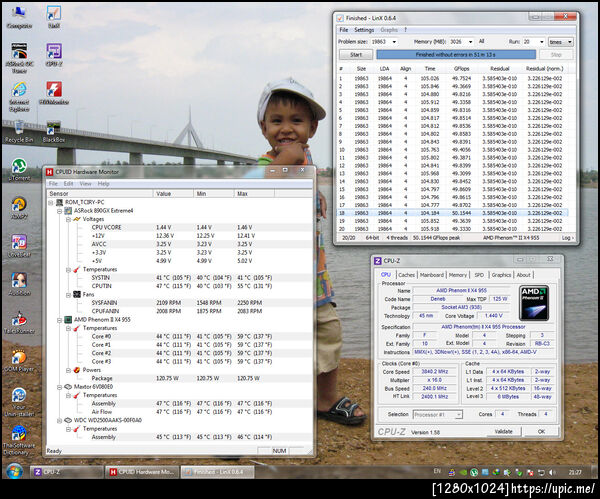The height and width of the screenshot is (499, 600).
Task: Collapse the WDC WD2500AAKS node
Action: coord(59,420)
